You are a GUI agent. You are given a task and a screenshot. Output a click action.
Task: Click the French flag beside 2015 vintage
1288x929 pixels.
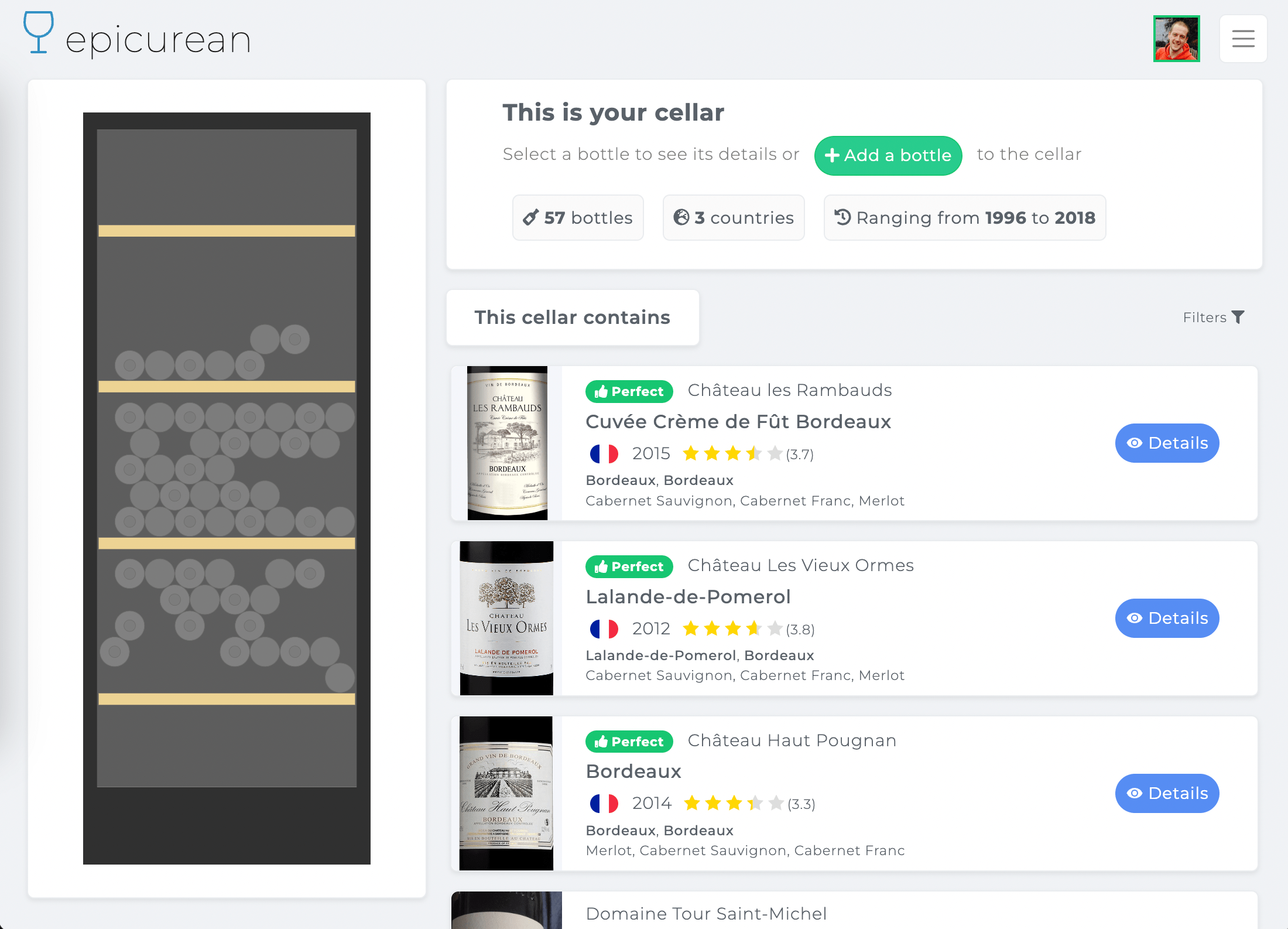click(604, 454)
